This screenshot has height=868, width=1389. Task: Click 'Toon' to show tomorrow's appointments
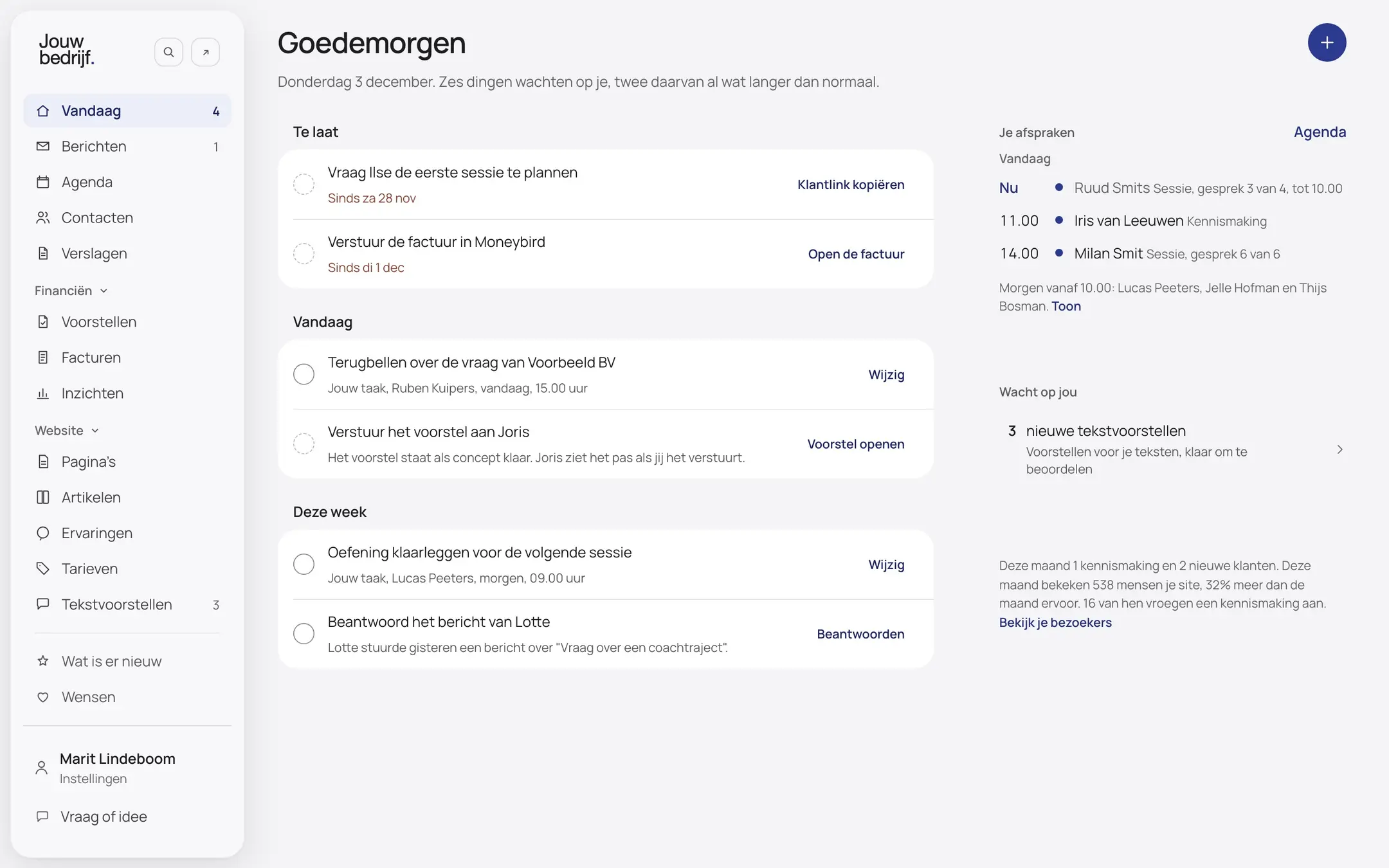click(1066, 306)
